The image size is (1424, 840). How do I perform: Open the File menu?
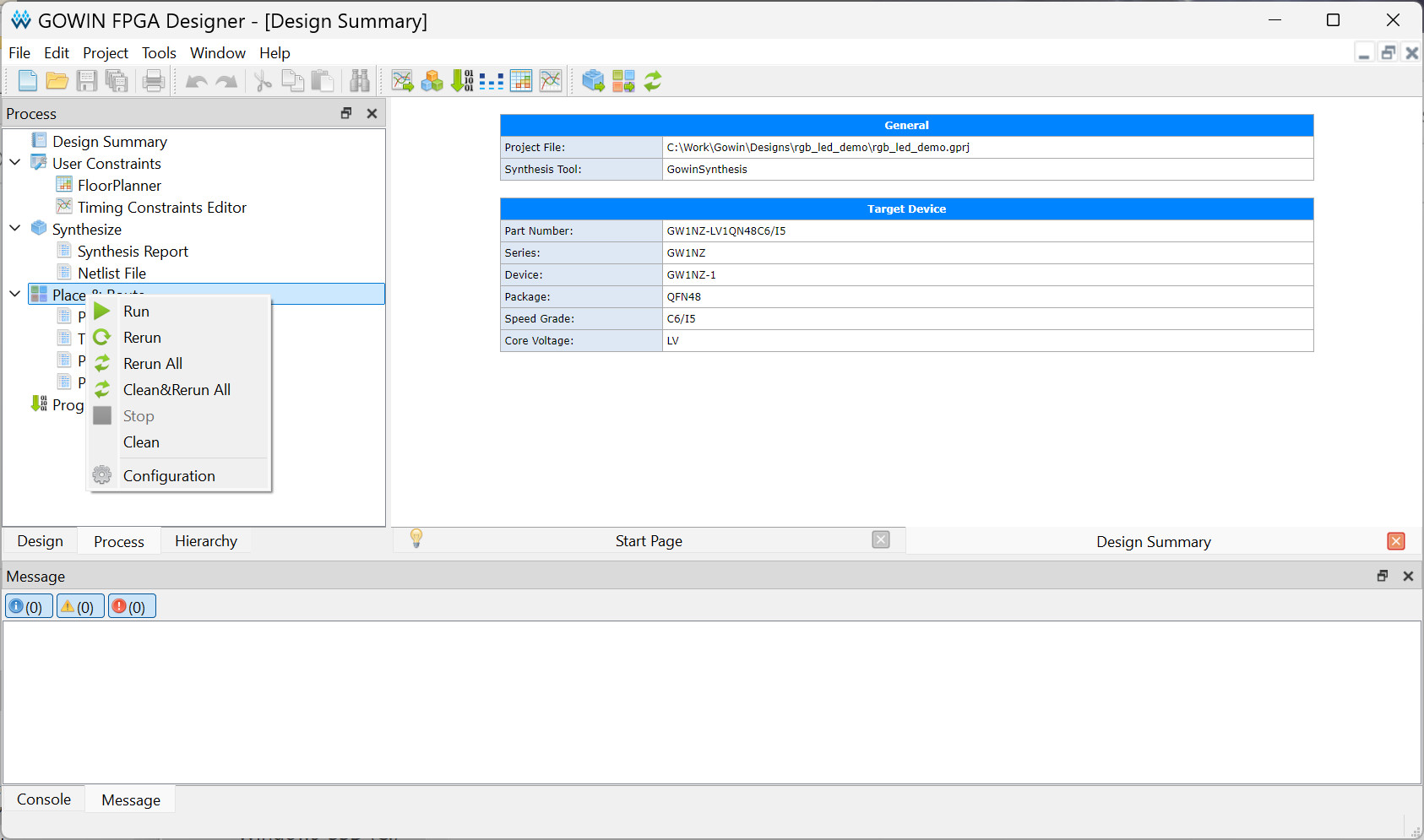19,52
